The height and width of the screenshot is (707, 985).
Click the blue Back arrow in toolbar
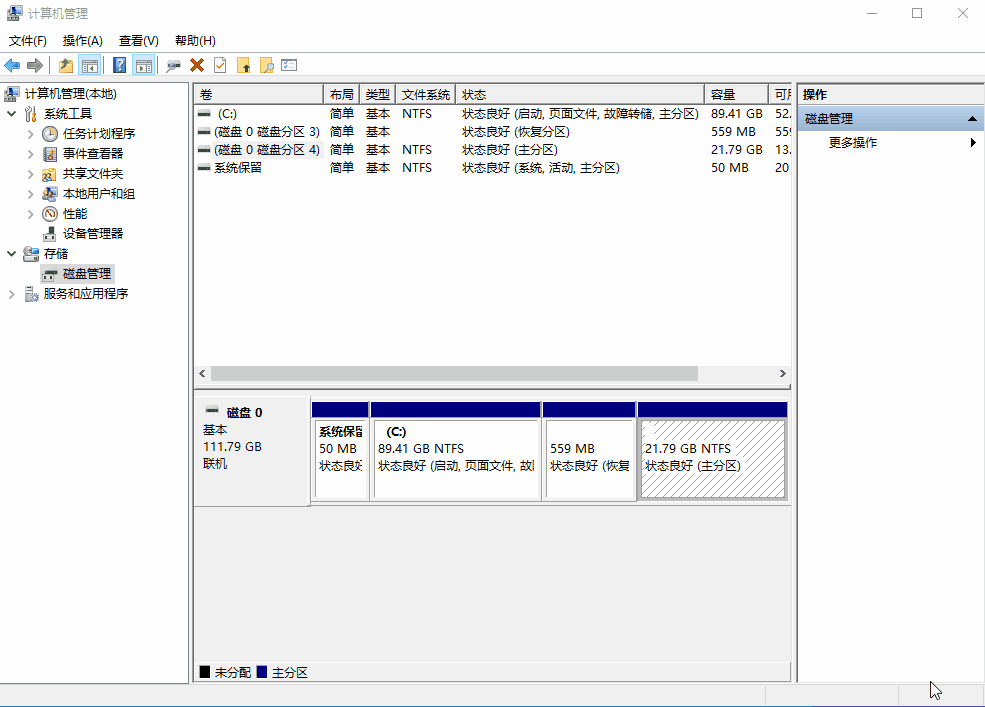pyautogui.click(x=12, y=65)
